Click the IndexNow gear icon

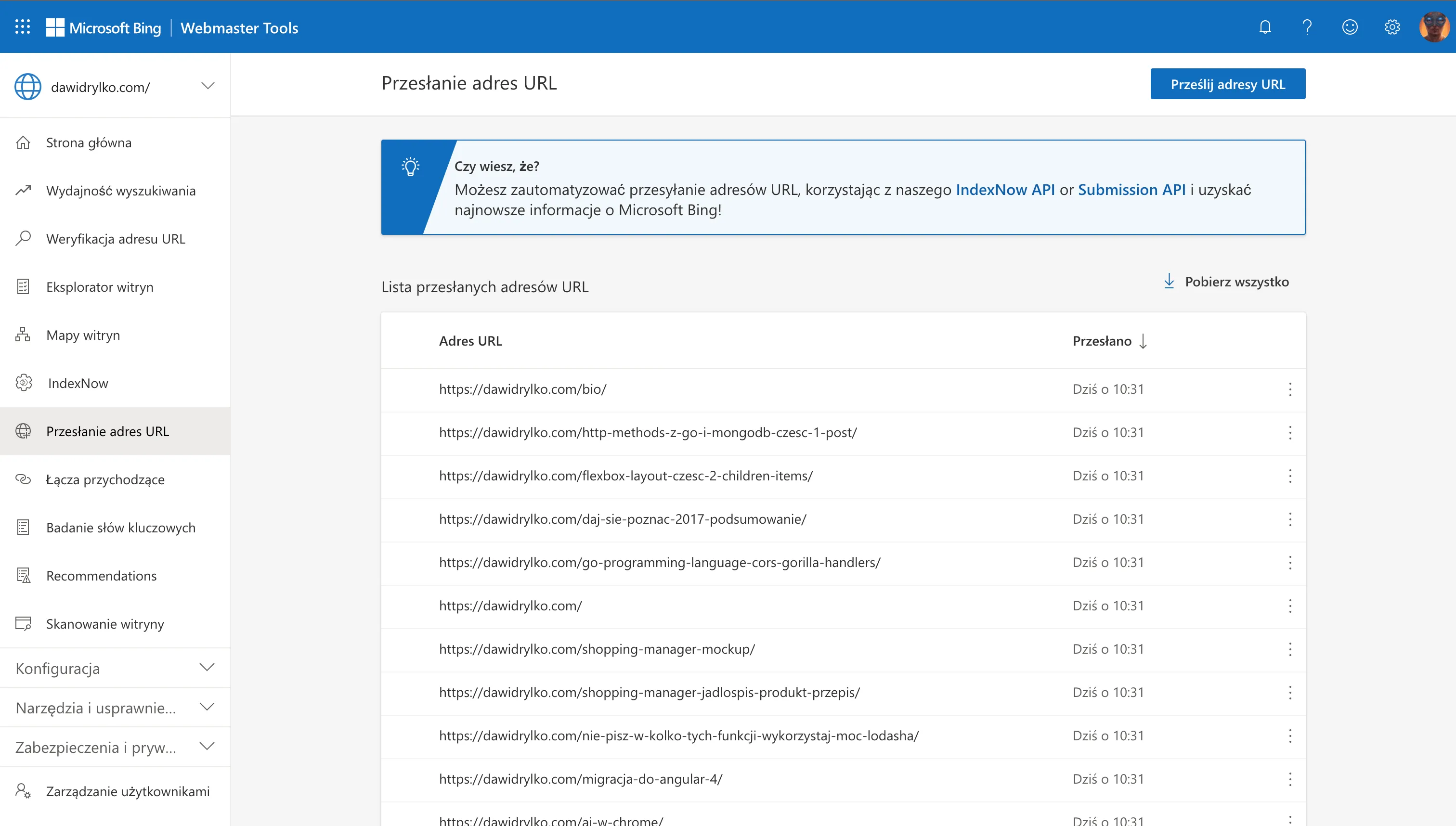pyautogui.click(x=23, y=383)
